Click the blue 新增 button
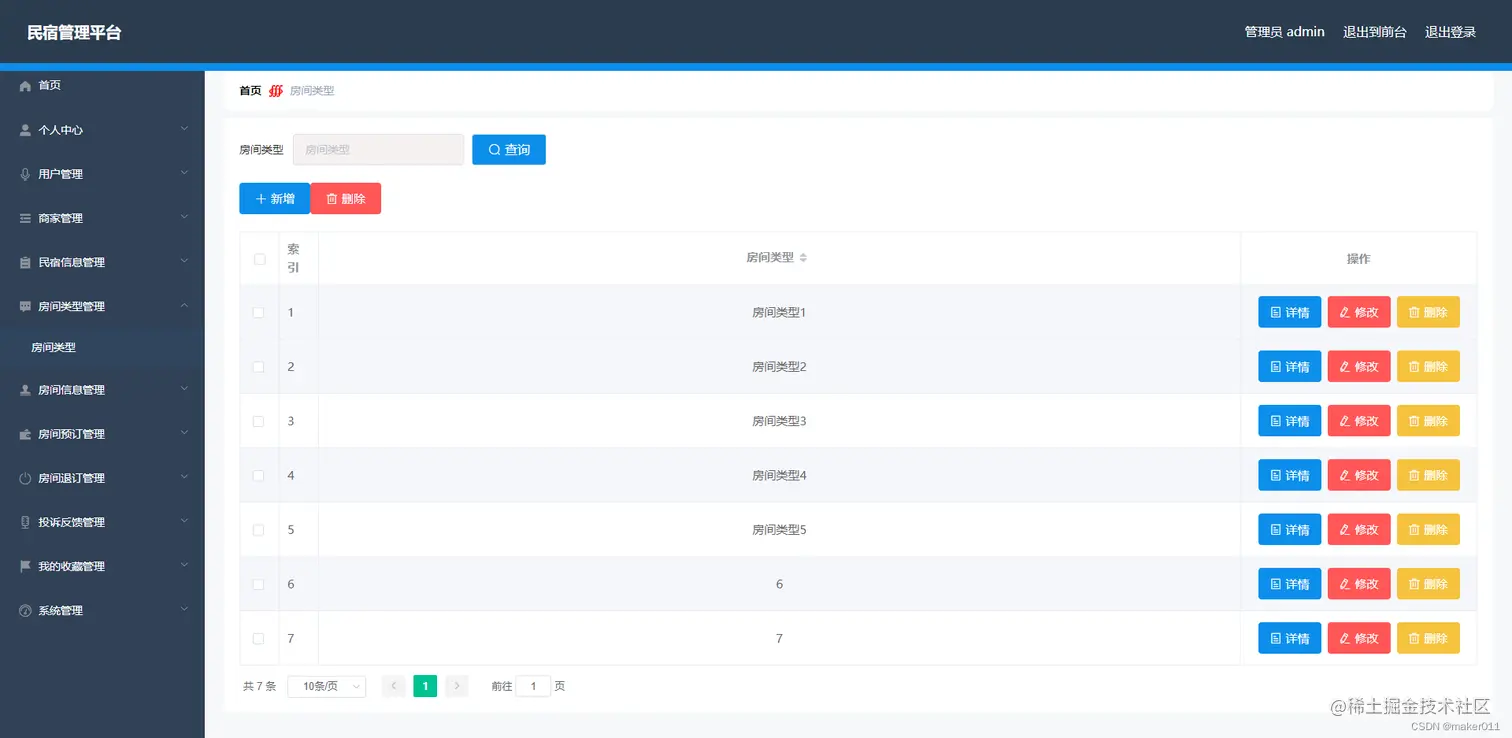 [x=275, y=199]
